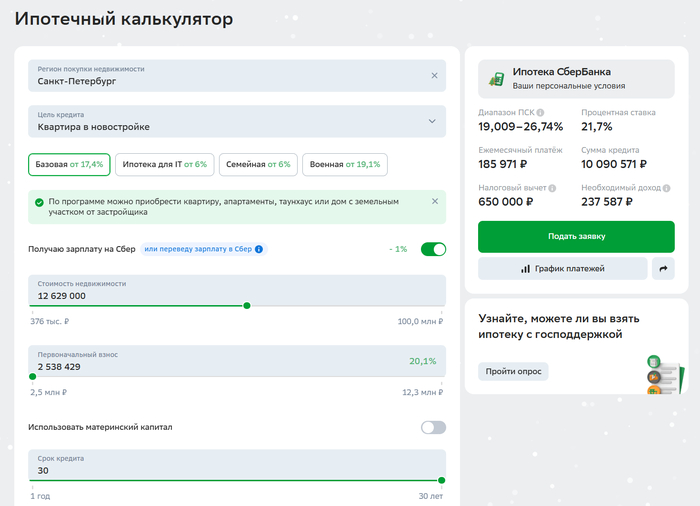
Task: Click the Ипотека СберБанка logo icon
Action: pyautogui.click(x=494, y=78)
